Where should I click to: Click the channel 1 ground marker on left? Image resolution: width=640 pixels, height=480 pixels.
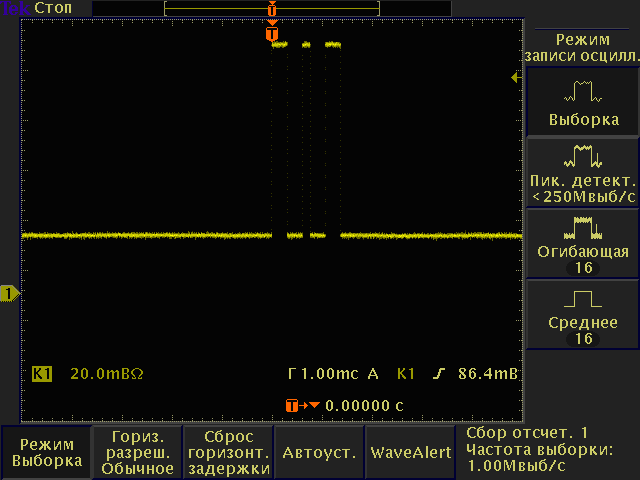(10, 293)
